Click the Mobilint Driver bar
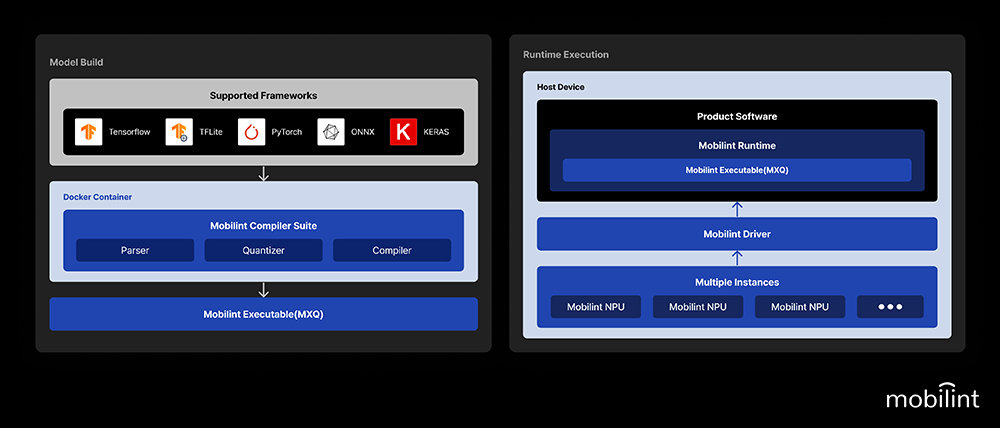The image size is (1000, 428). pos(737,234)
